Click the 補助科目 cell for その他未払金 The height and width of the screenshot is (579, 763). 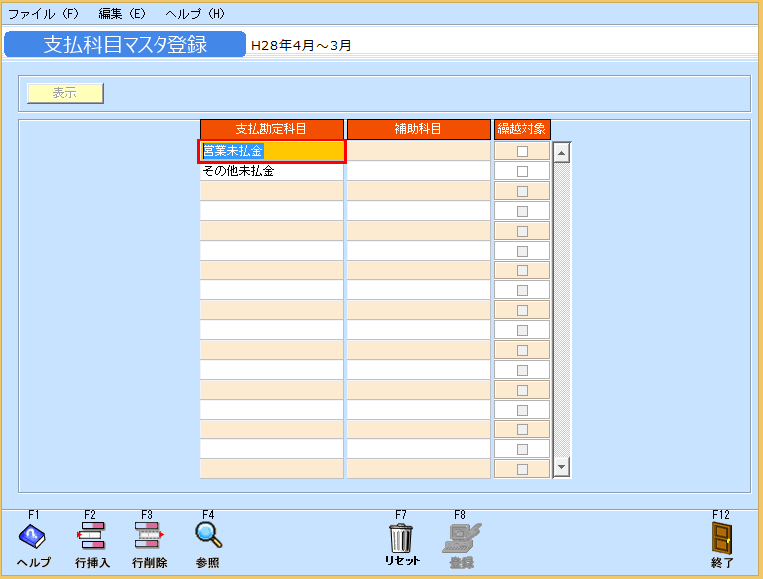pyautogui.click(x=418, y=171)
